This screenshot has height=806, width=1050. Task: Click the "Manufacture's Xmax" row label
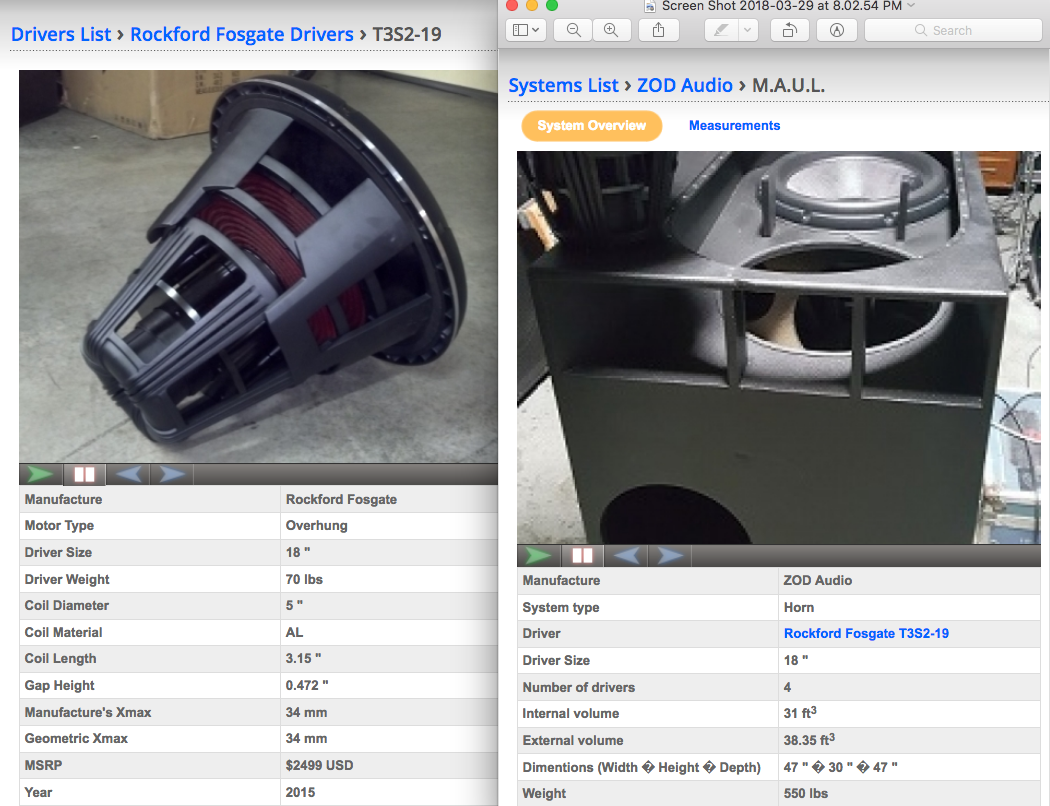[88, 712]
